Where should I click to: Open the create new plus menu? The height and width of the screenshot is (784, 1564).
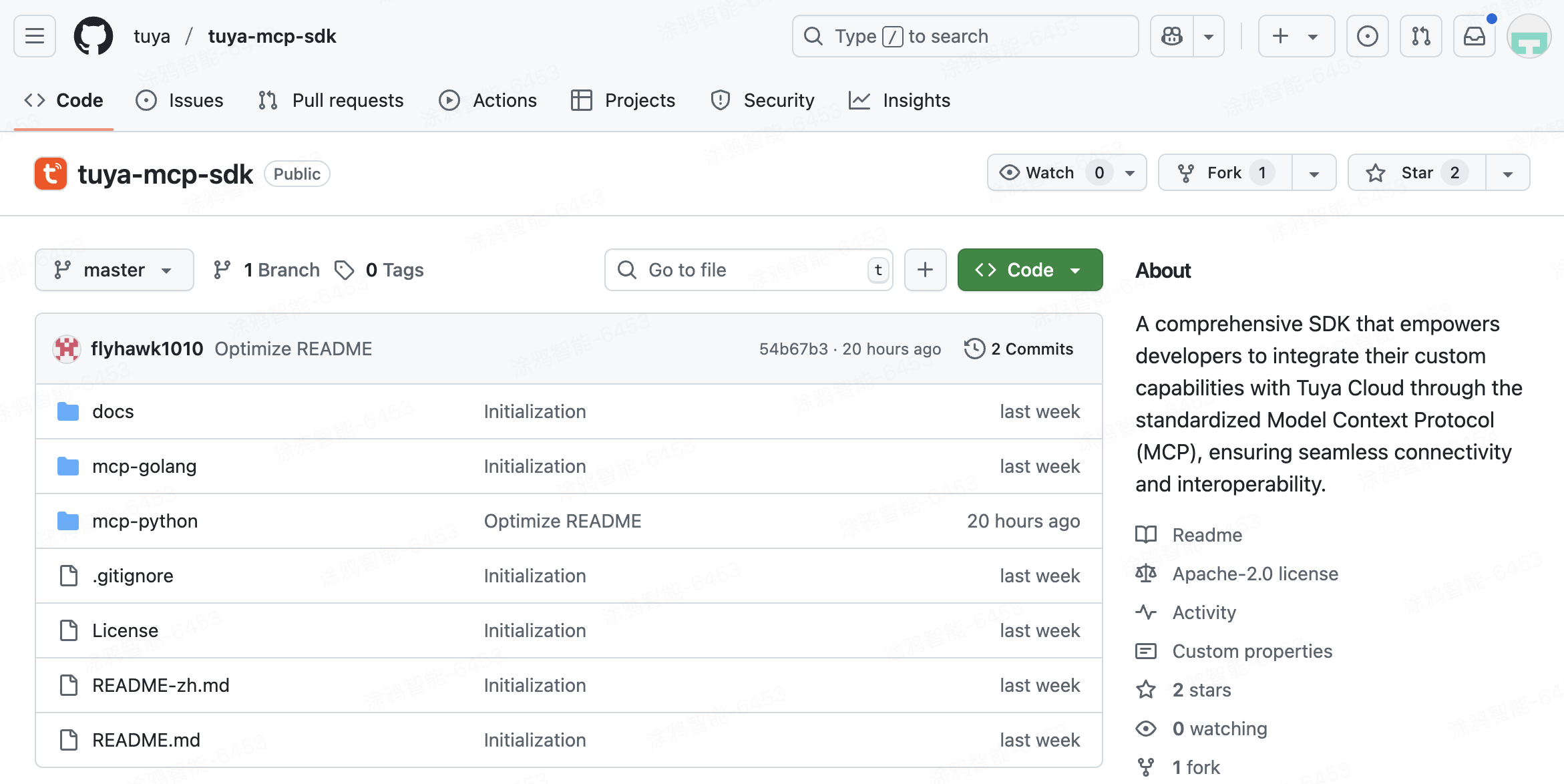1296,36
